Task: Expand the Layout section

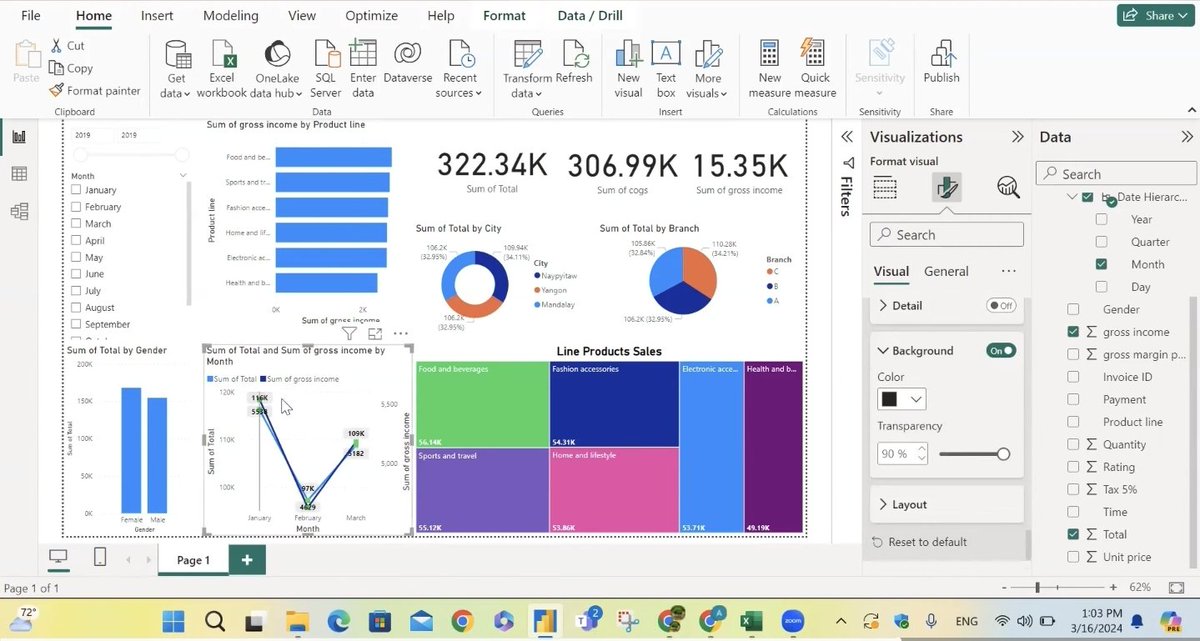Action: (x=883, y=505)
